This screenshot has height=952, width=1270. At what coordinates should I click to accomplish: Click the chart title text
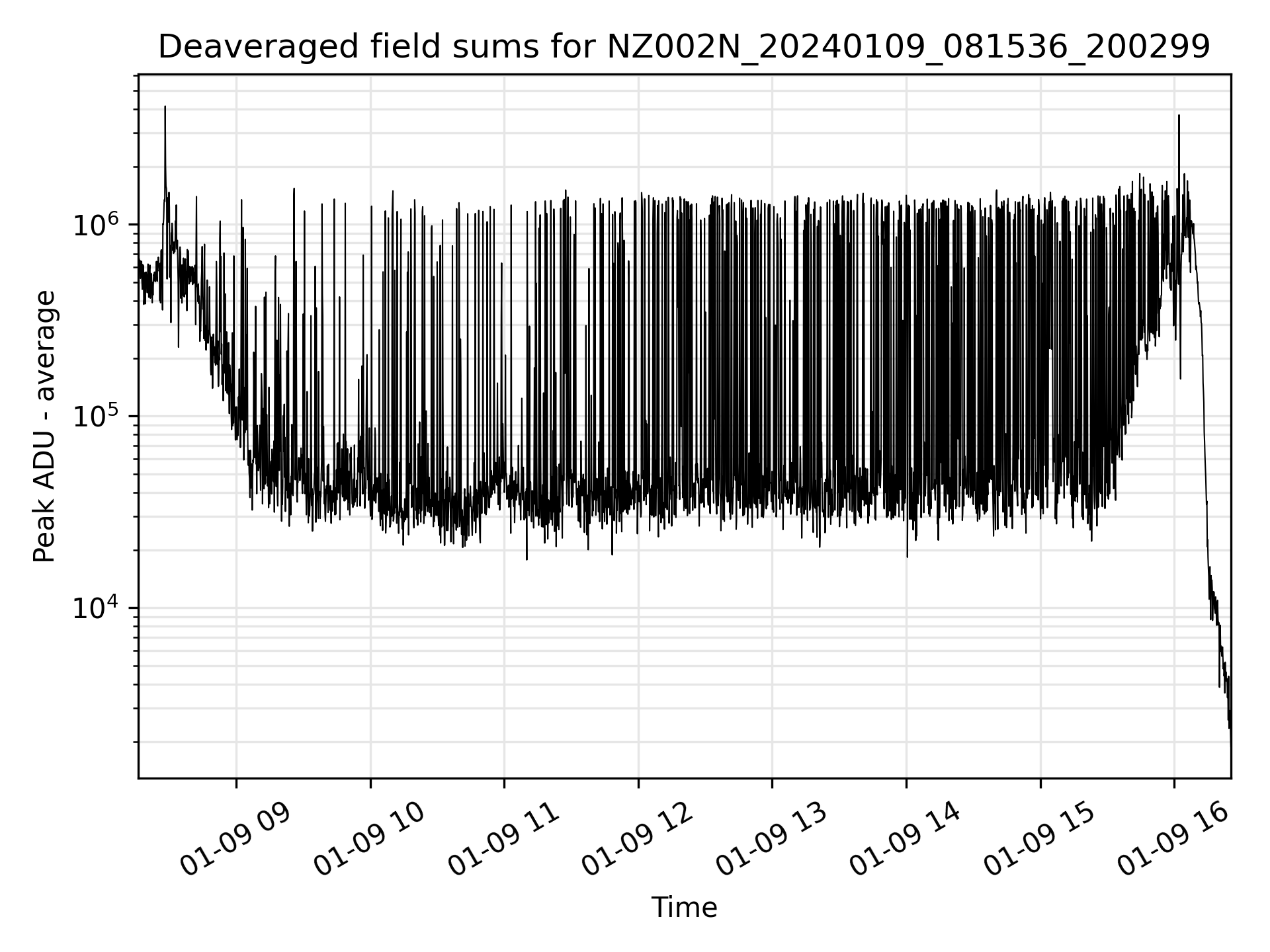click(x=684, y=48)
